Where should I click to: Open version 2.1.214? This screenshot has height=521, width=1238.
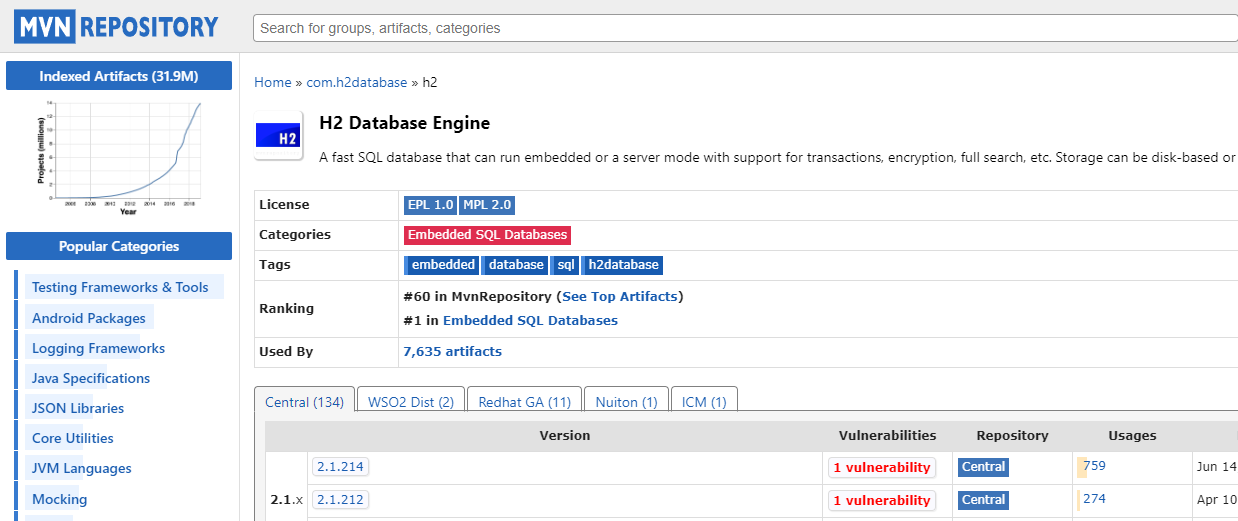tap(341, 467)
